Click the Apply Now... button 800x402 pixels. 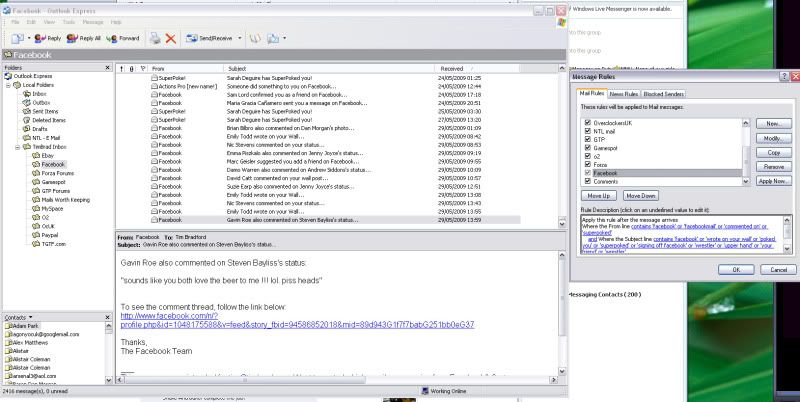(x=773, y=181)
